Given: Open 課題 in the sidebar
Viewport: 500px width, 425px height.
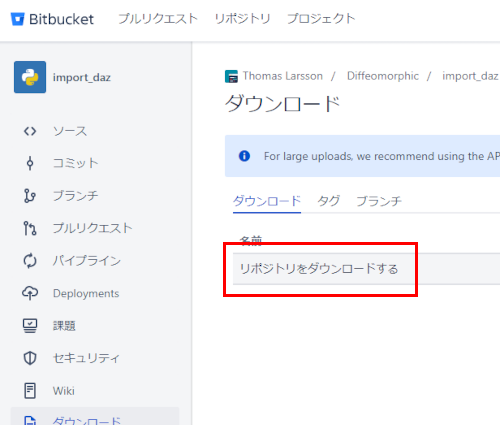Looking at the screenshot, I should coord(64,326).
